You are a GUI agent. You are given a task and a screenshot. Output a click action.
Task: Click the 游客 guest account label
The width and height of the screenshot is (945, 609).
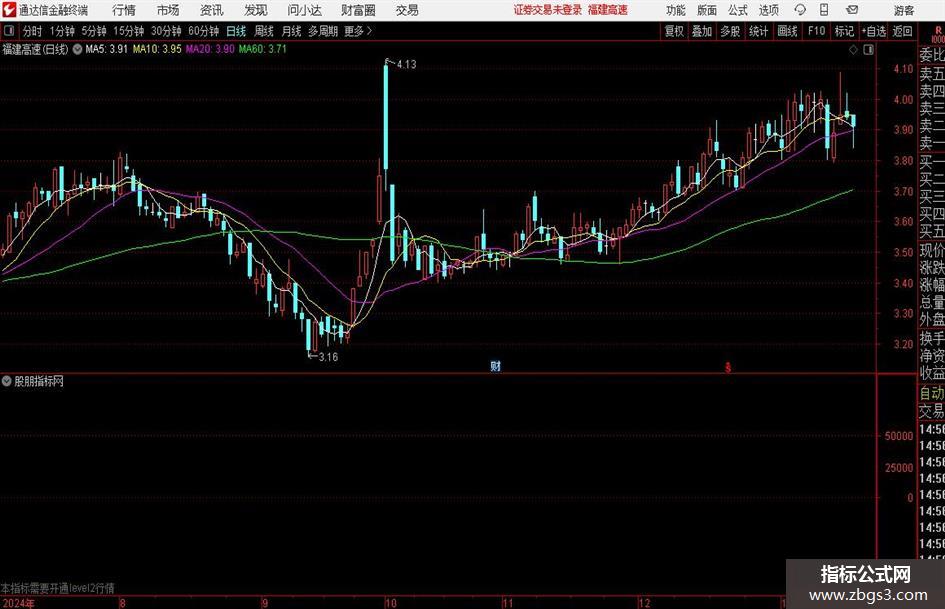click(x=904, y=10)
